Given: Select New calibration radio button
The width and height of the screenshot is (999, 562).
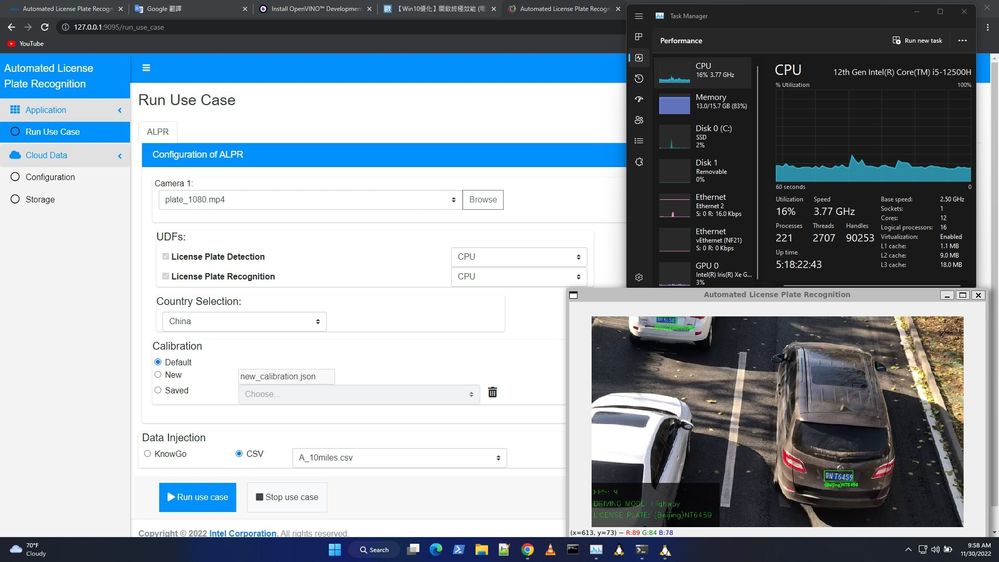Looking at the screenshot, I should [x=158, y=375].
